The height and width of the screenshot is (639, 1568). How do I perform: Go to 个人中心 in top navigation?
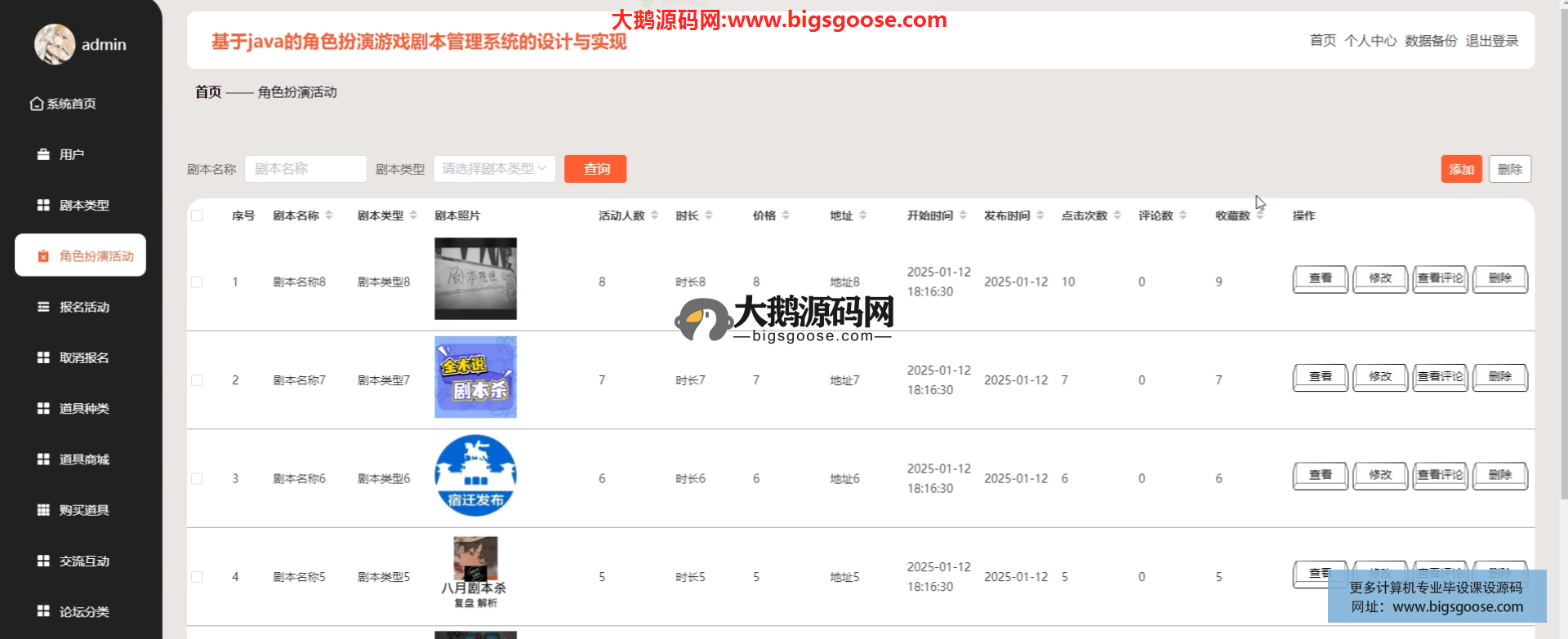point(1370,41)
